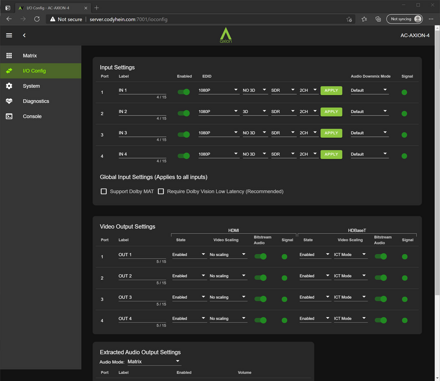The height and width of the screenshot is (381, 440).
Task: Click the Diagnostics heart icon
Action: [9, 101]
